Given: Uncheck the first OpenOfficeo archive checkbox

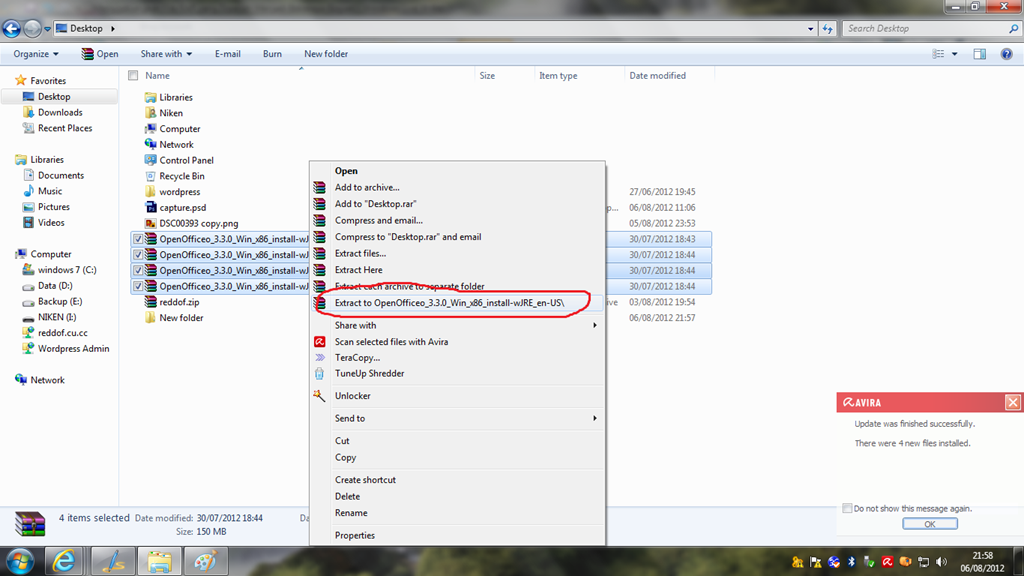Looking at the screenshot, I should [137, 239].
